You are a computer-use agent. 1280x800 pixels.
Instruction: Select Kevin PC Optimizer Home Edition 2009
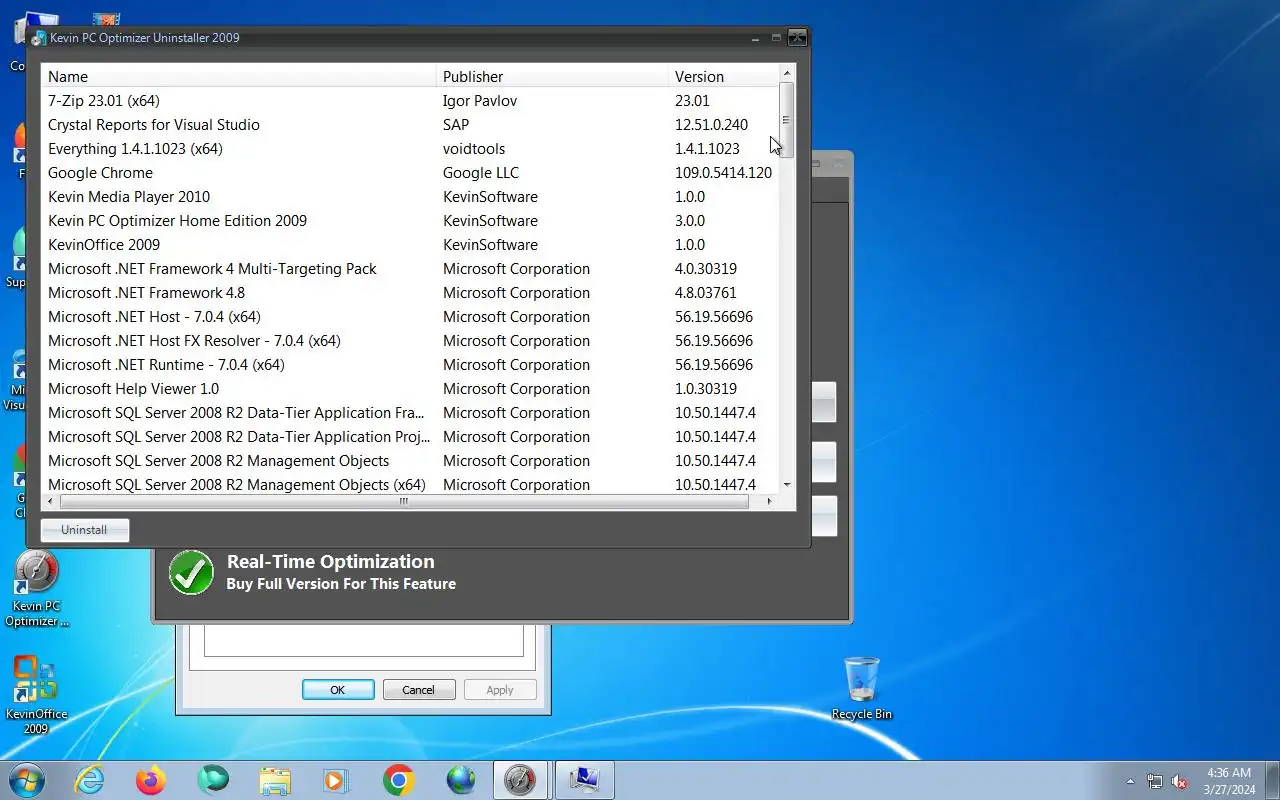click(x=409, y=221)
